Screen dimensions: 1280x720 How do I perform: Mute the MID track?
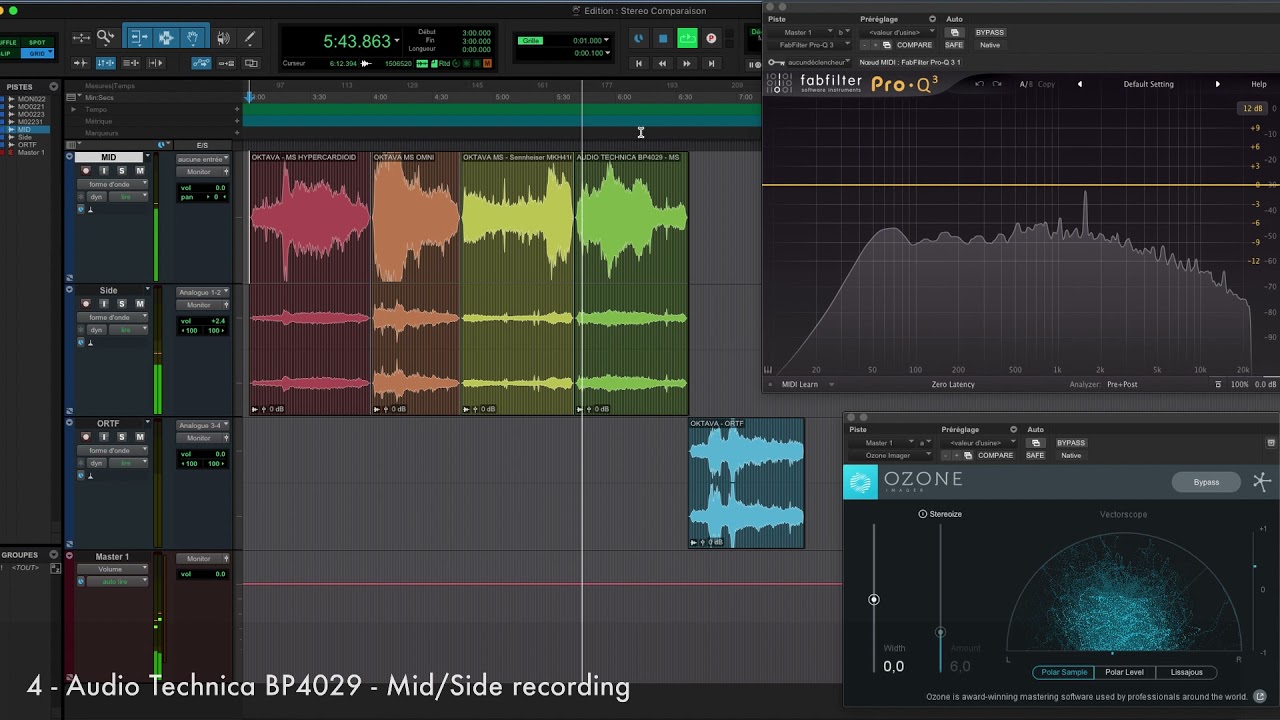point(140,171)
